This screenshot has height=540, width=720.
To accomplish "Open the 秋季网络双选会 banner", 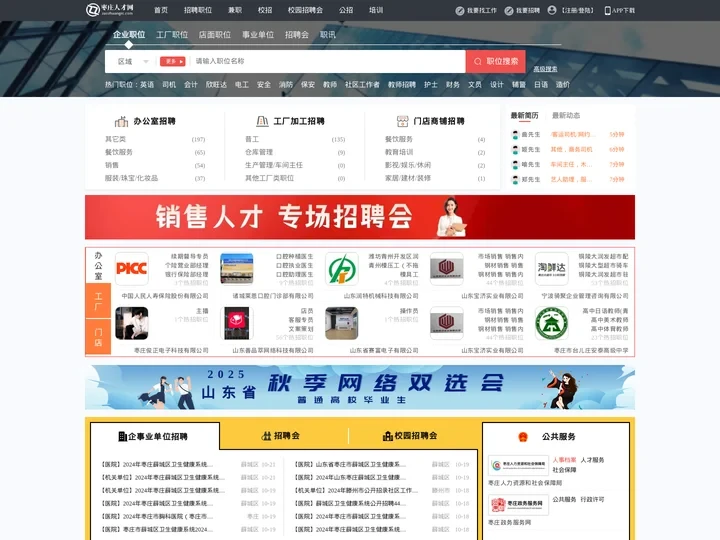I will tap(360, 388).
